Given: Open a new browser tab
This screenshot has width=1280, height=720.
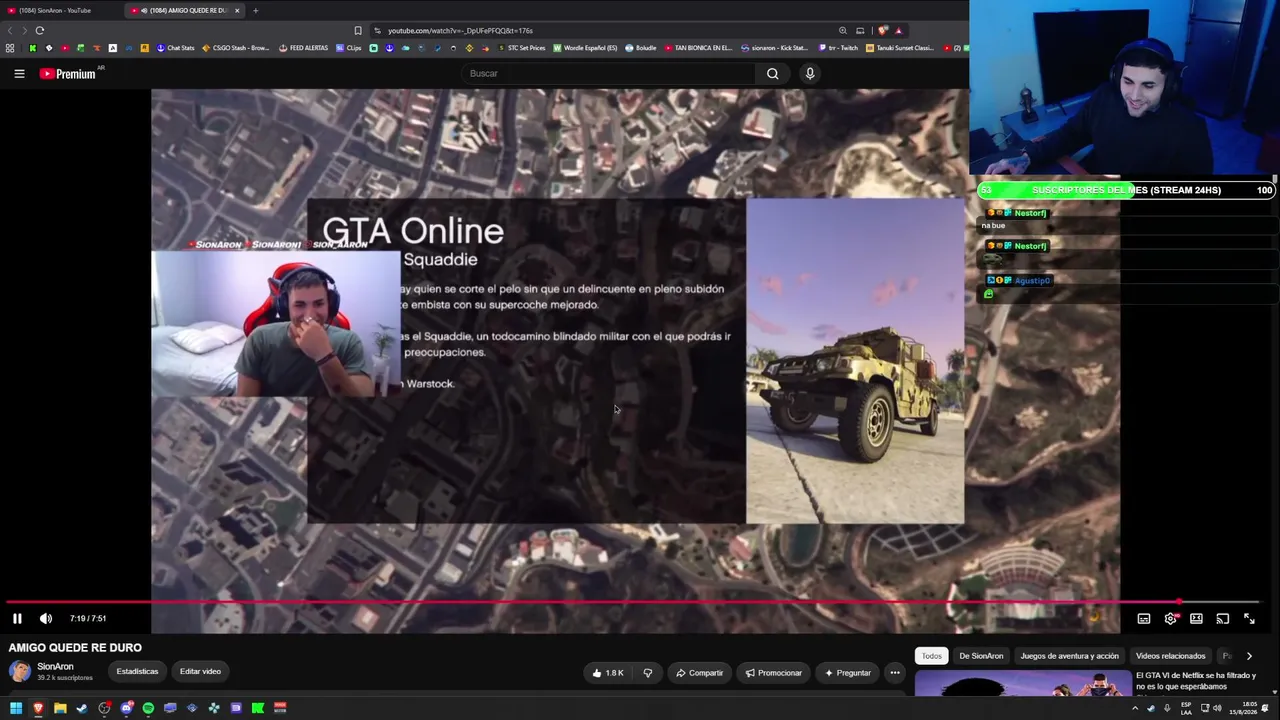Looking at the screenshot, I should coord(255,10).
